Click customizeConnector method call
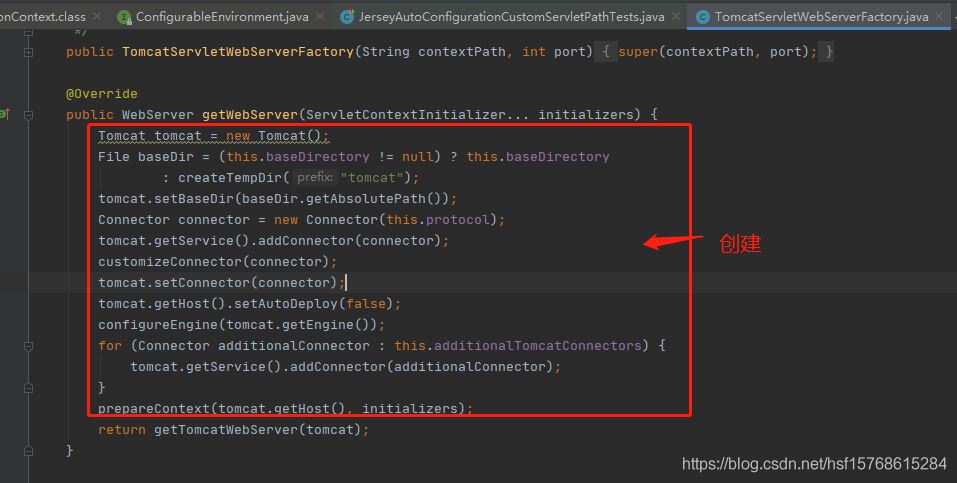Image resolution: width=957 pixels, height=483 pixels. [170, 261]
